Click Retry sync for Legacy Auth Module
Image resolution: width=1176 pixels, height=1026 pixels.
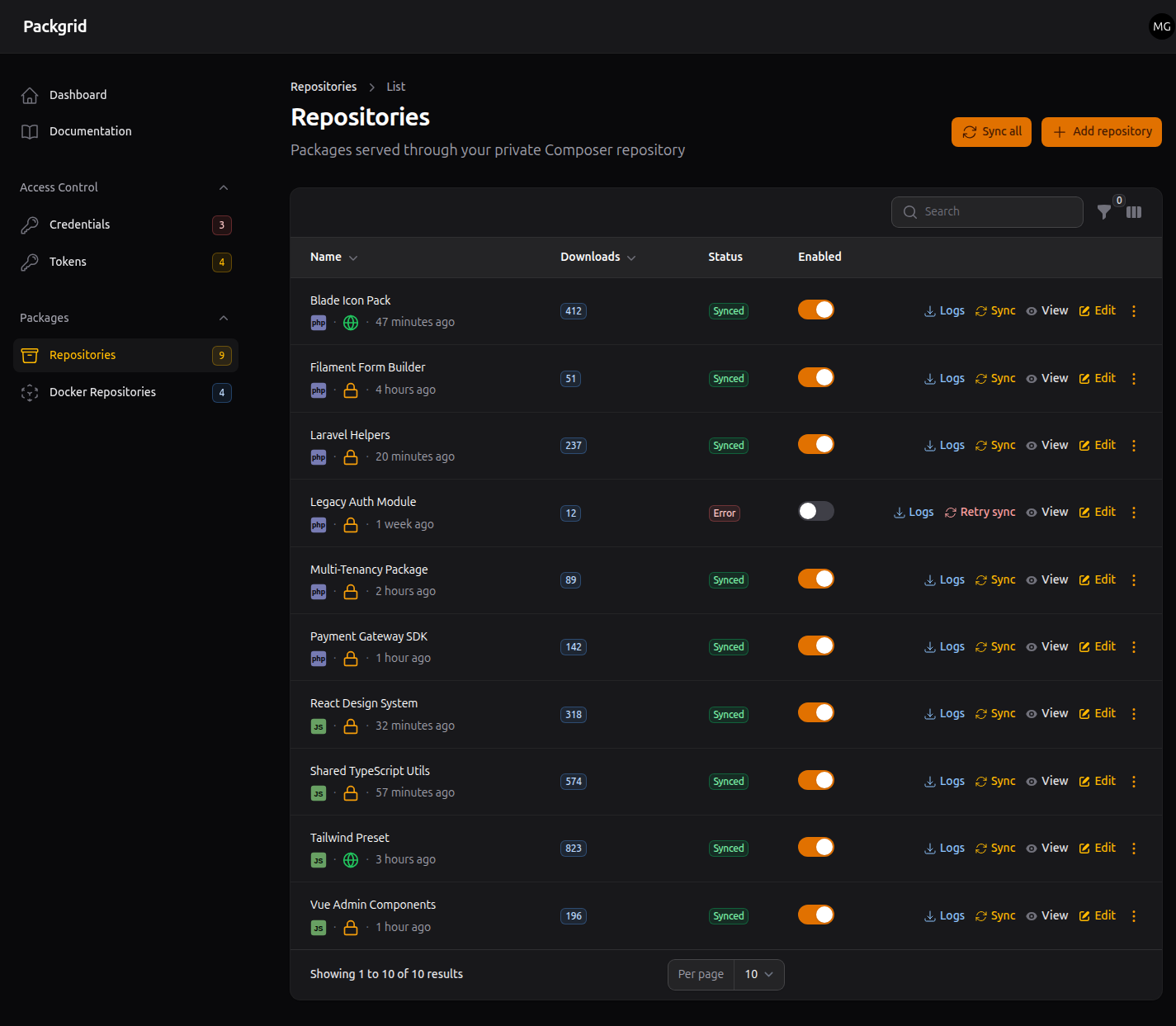980,513
